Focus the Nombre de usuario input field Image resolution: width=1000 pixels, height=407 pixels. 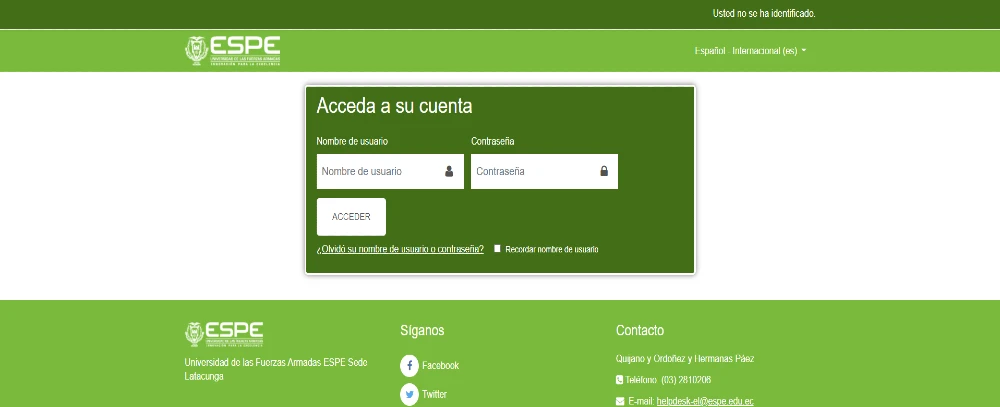point(380,171)
